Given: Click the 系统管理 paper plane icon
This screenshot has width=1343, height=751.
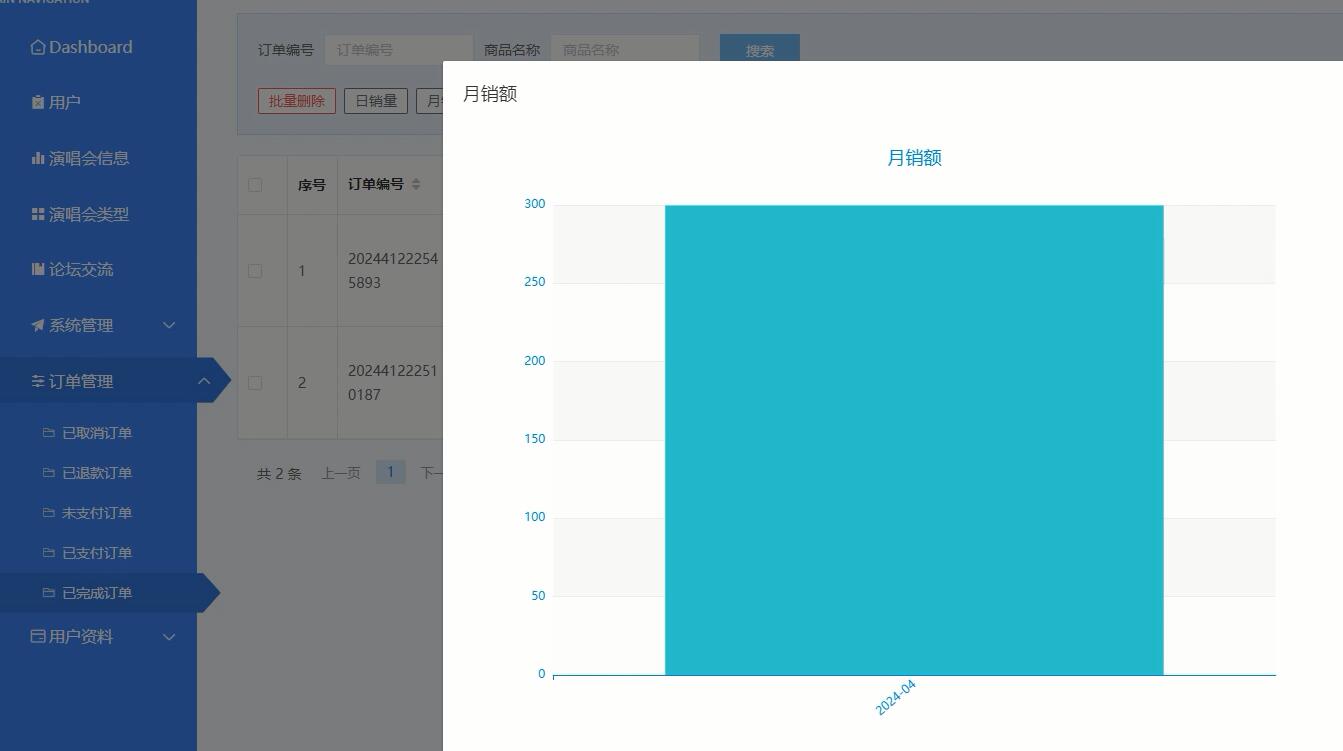Looking at the screenshot, I should (x=38, y=325).
